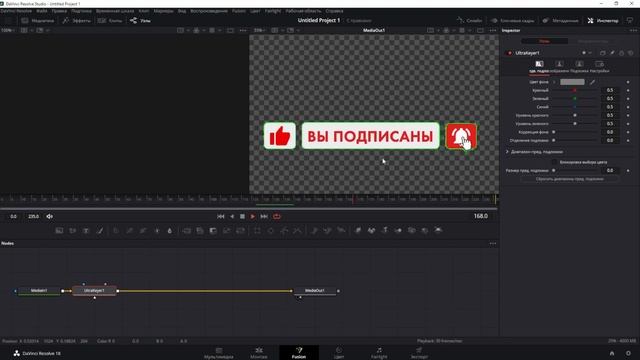Toggle UltraKeyer1 node enabled switch

coord(509,53)
